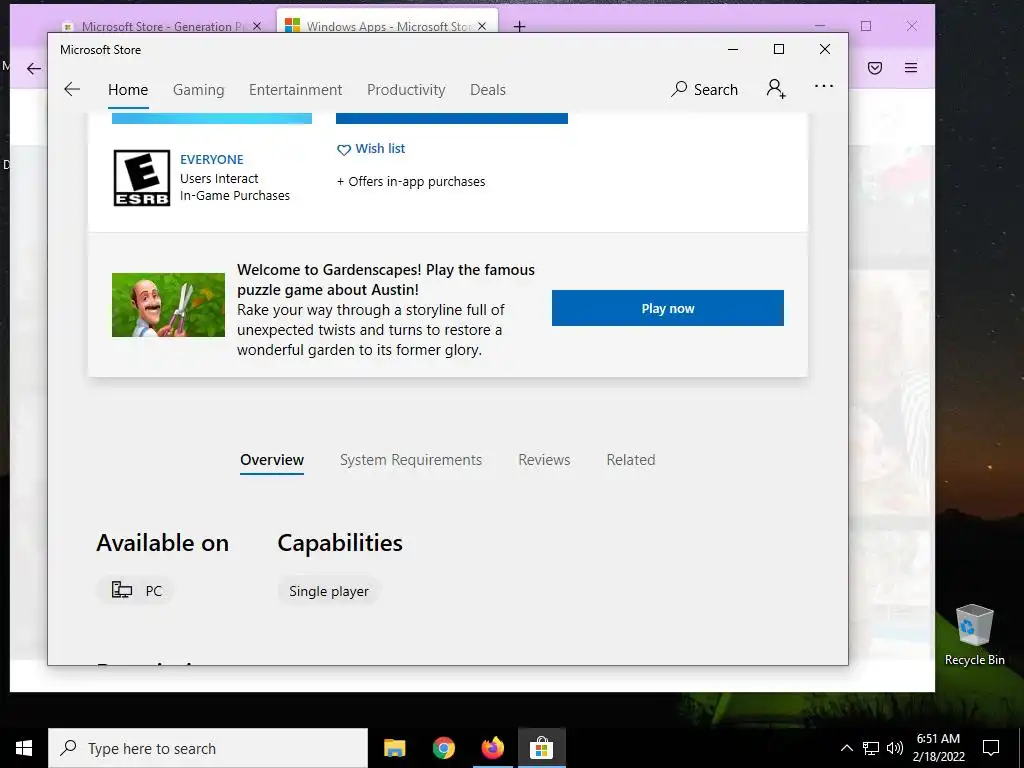Viewport: 1024px width, 768px height.
Task: Open the notification center icon
Action: point(991,748)
